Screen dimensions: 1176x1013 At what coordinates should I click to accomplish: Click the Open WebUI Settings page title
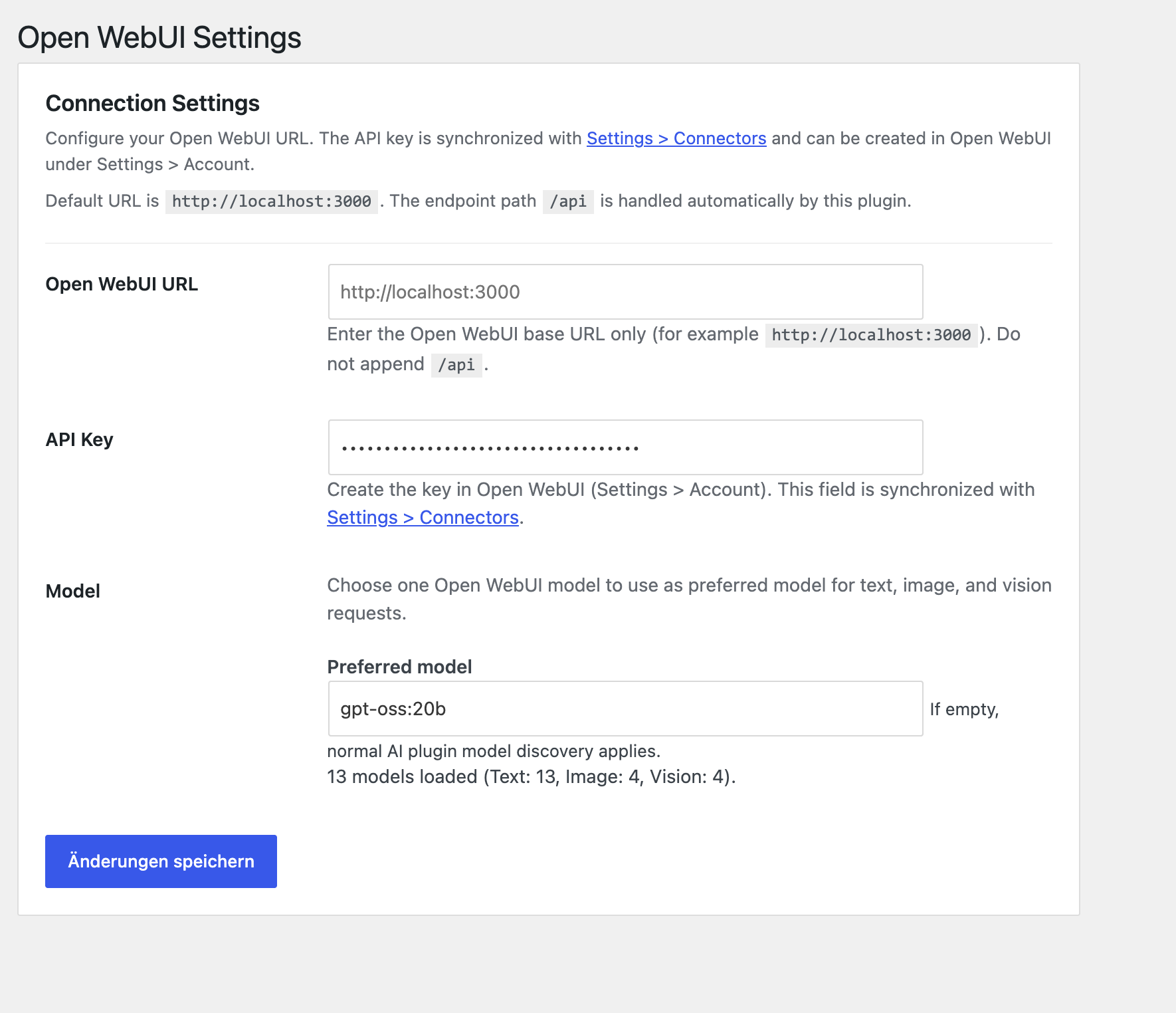159,37
